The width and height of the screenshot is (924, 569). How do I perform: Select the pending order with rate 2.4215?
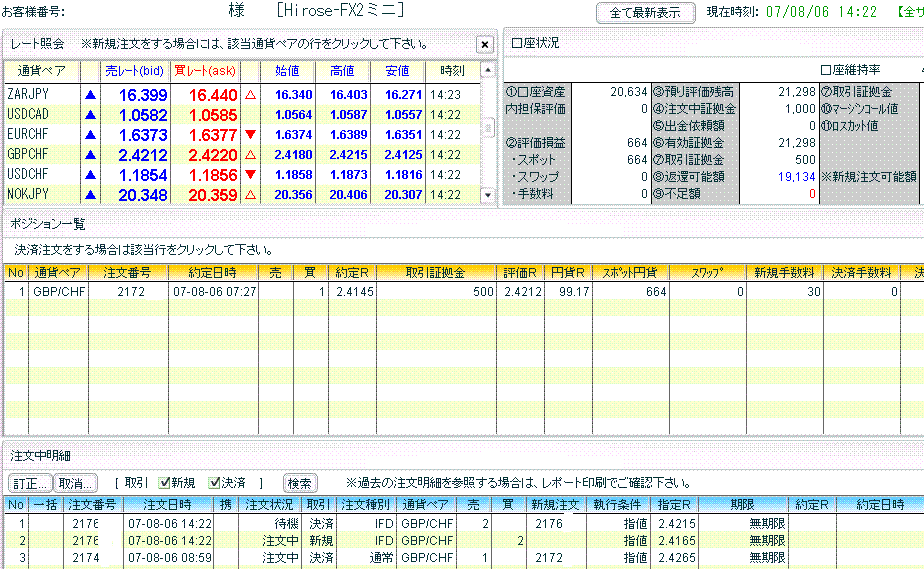(x=464, y=523)
